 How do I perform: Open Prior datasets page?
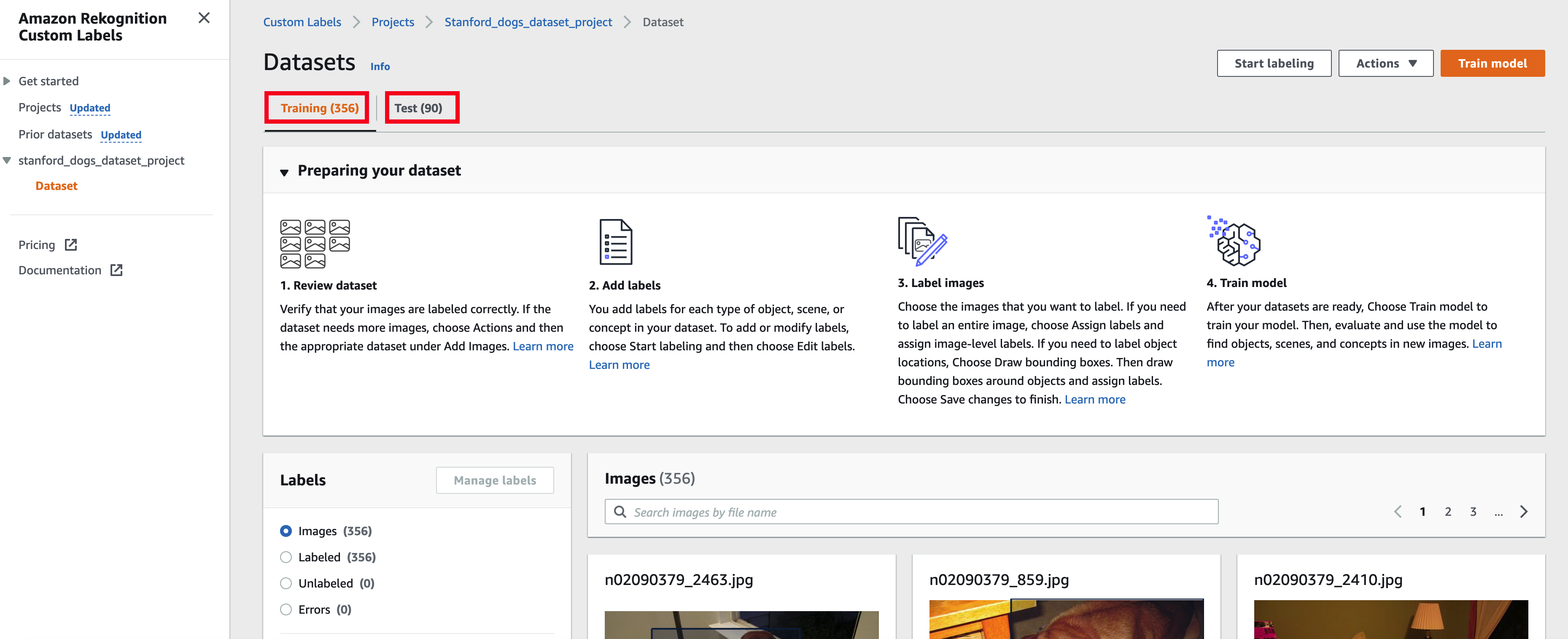coord(55,134)
